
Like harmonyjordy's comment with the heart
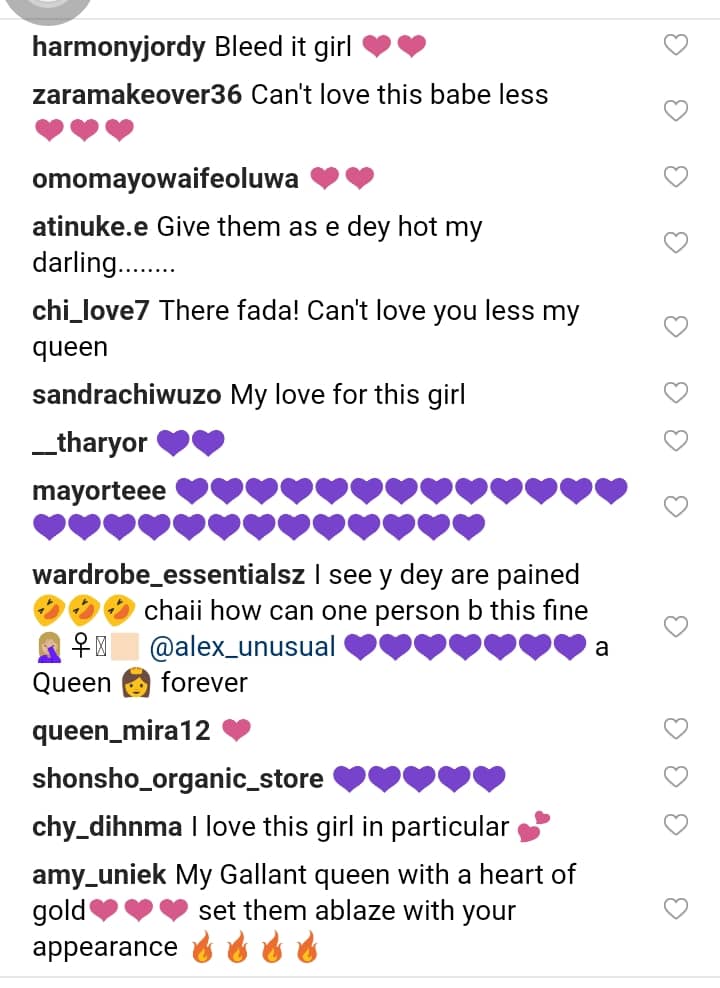pos(677,45)
